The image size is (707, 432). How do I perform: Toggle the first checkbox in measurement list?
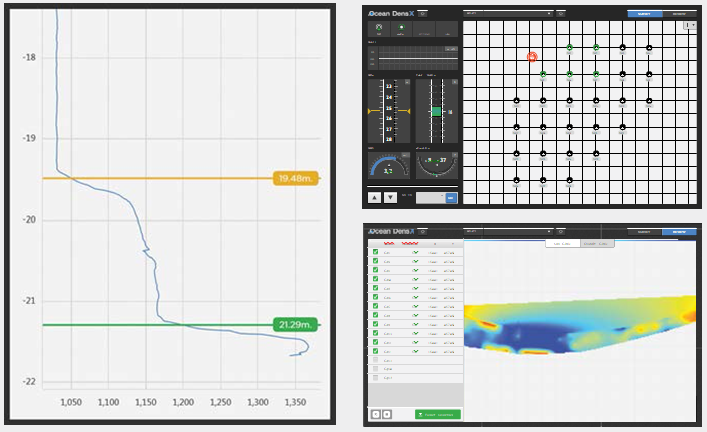[x=376, y=253]
